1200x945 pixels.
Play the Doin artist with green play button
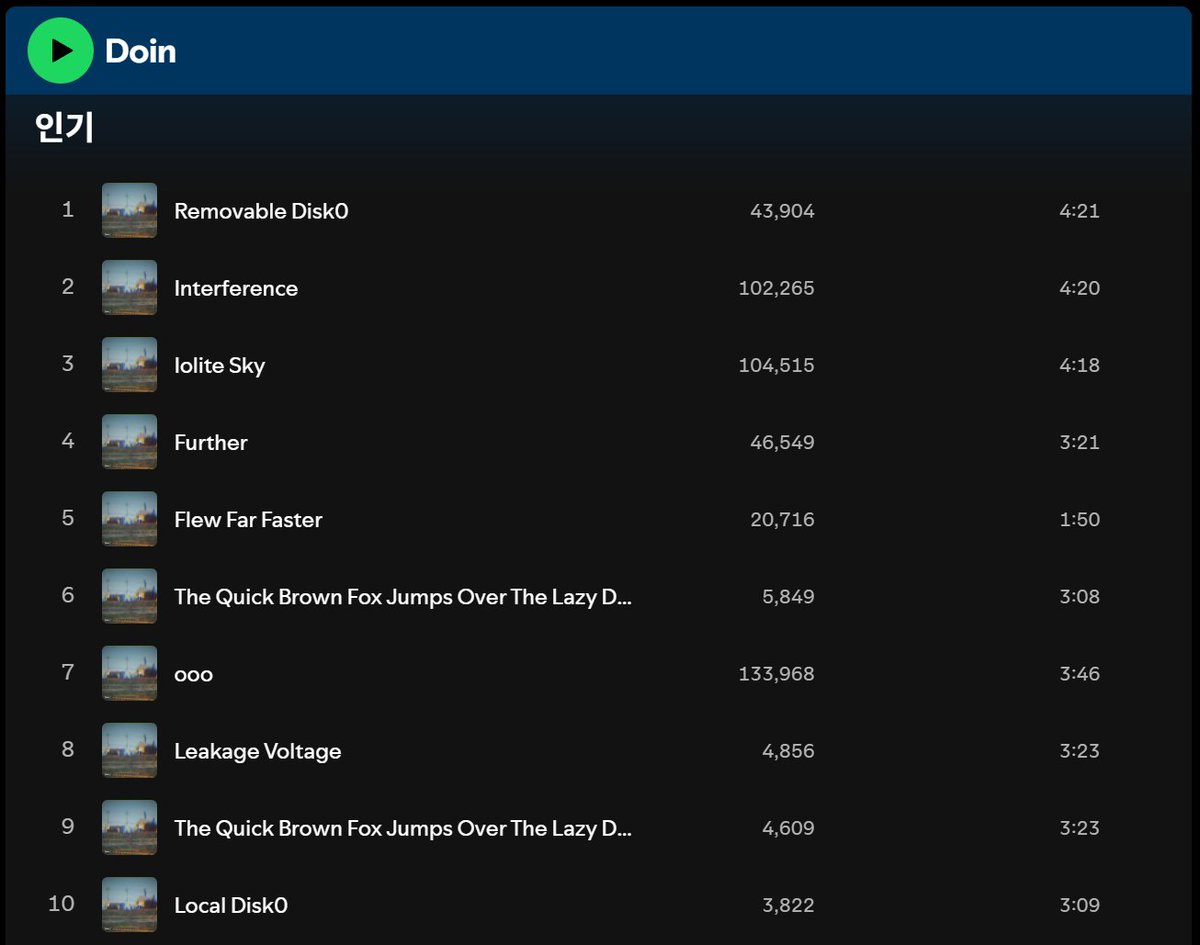point(60,50)
